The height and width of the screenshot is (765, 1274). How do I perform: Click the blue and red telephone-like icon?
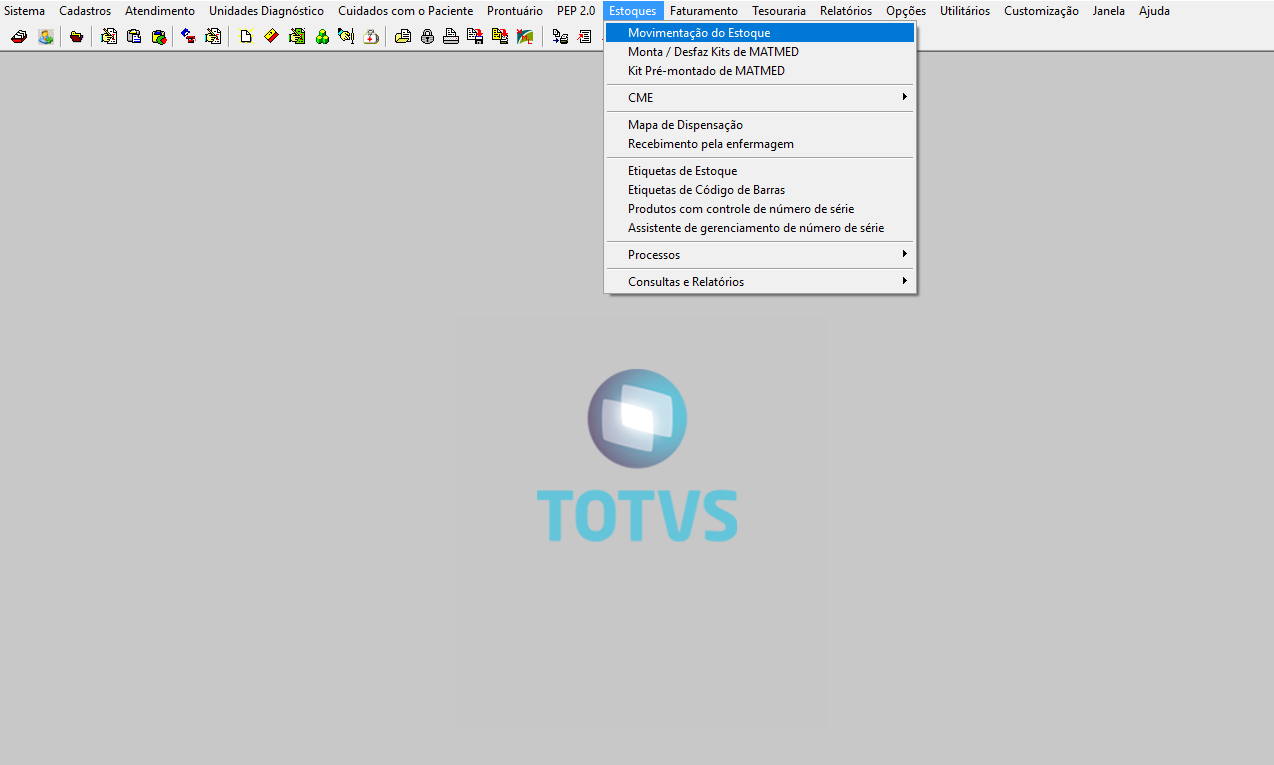point(188,37)
